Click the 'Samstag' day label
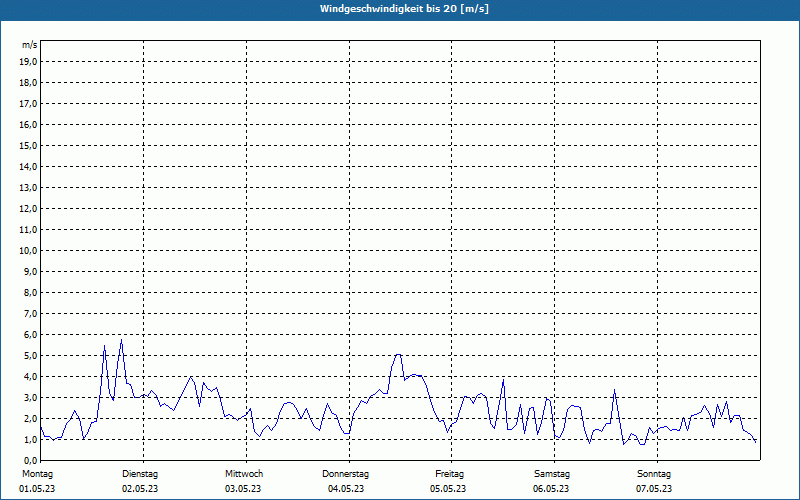The height and width of the screenshot is (500, 800). pos(552,474)
